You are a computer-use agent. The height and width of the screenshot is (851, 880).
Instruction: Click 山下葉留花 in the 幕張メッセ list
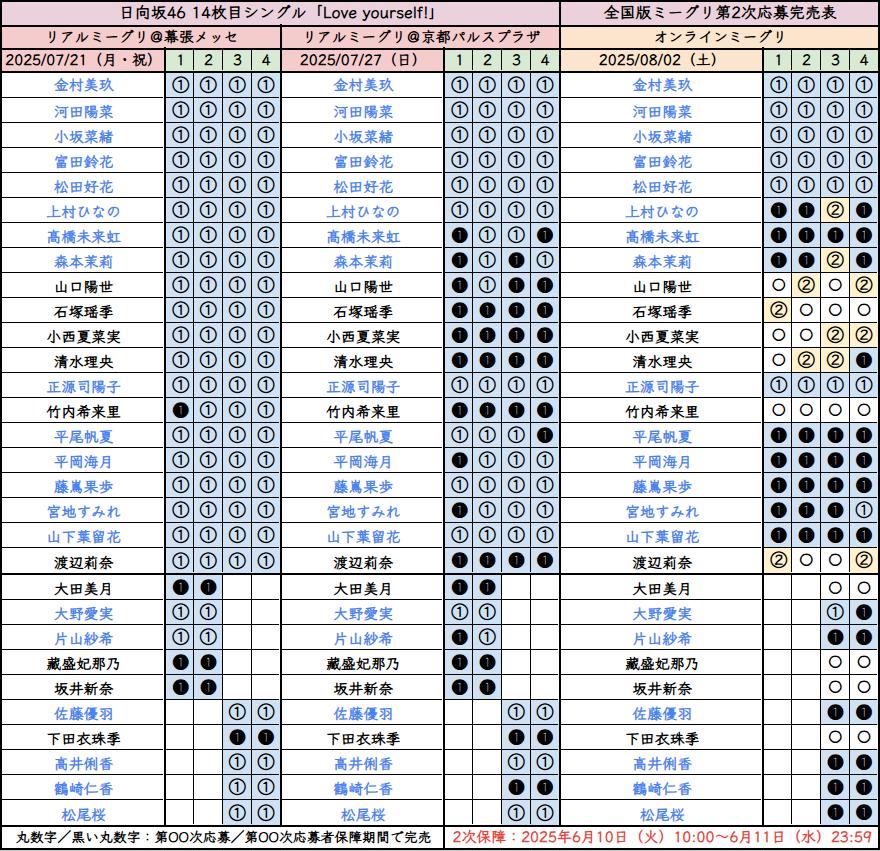pyautogui.click(x=84, y=536)
